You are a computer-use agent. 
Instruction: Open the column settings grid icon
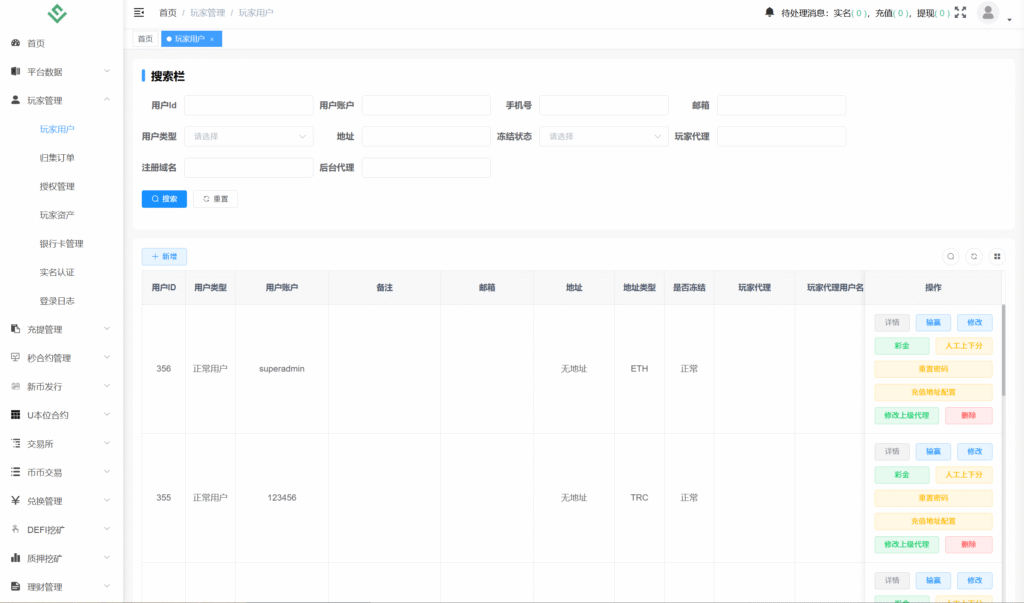tap(997, 257)
